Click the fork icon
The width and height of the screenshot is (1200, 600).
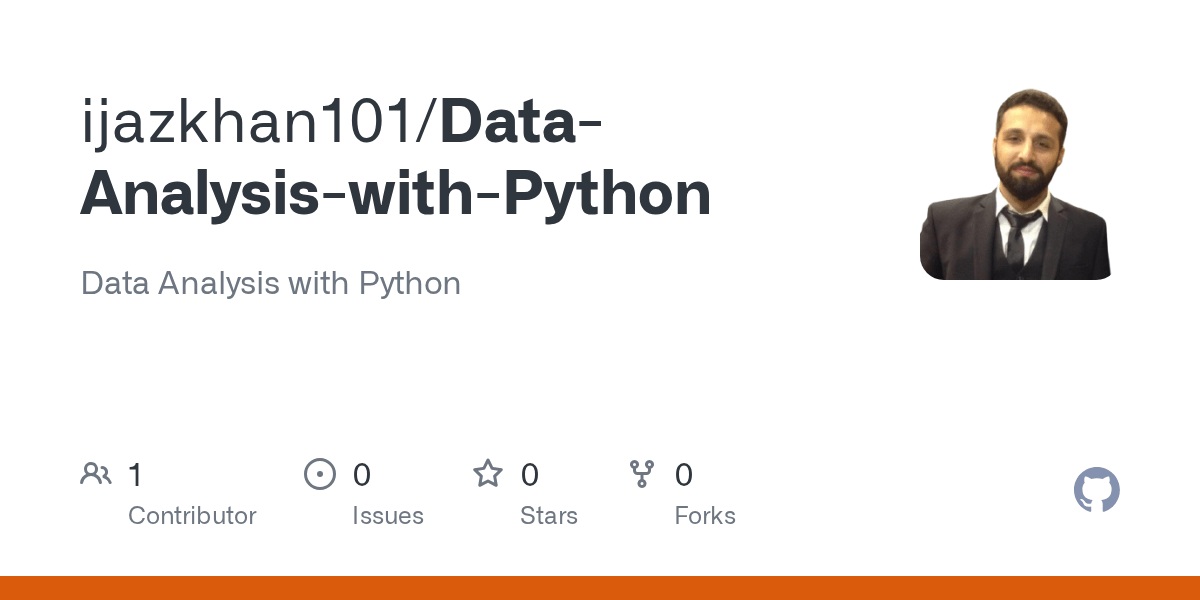[x=642, y=474]
